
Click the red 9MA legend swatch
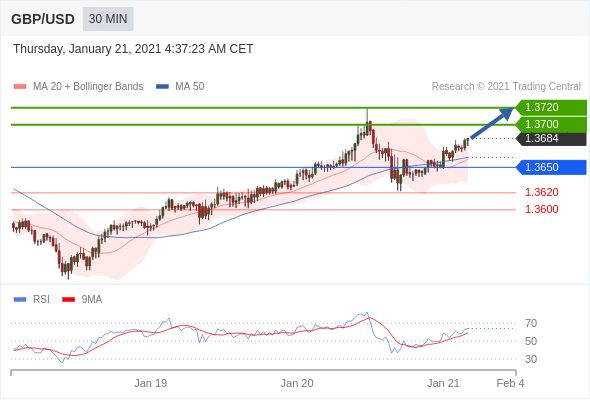coord(68,300)
